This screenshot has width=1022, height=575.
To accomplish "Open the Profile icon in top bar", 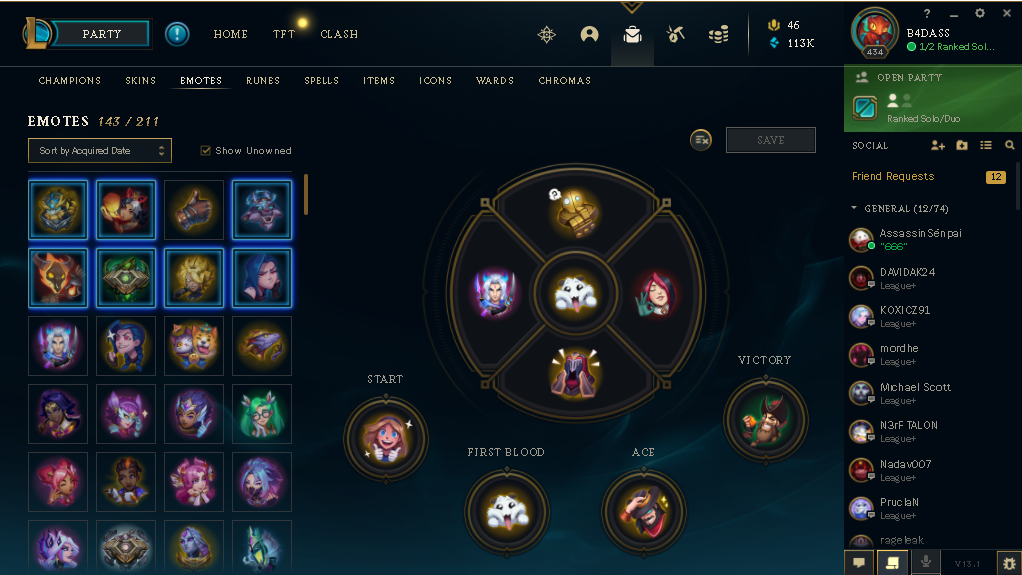I will tap(589, 34).
